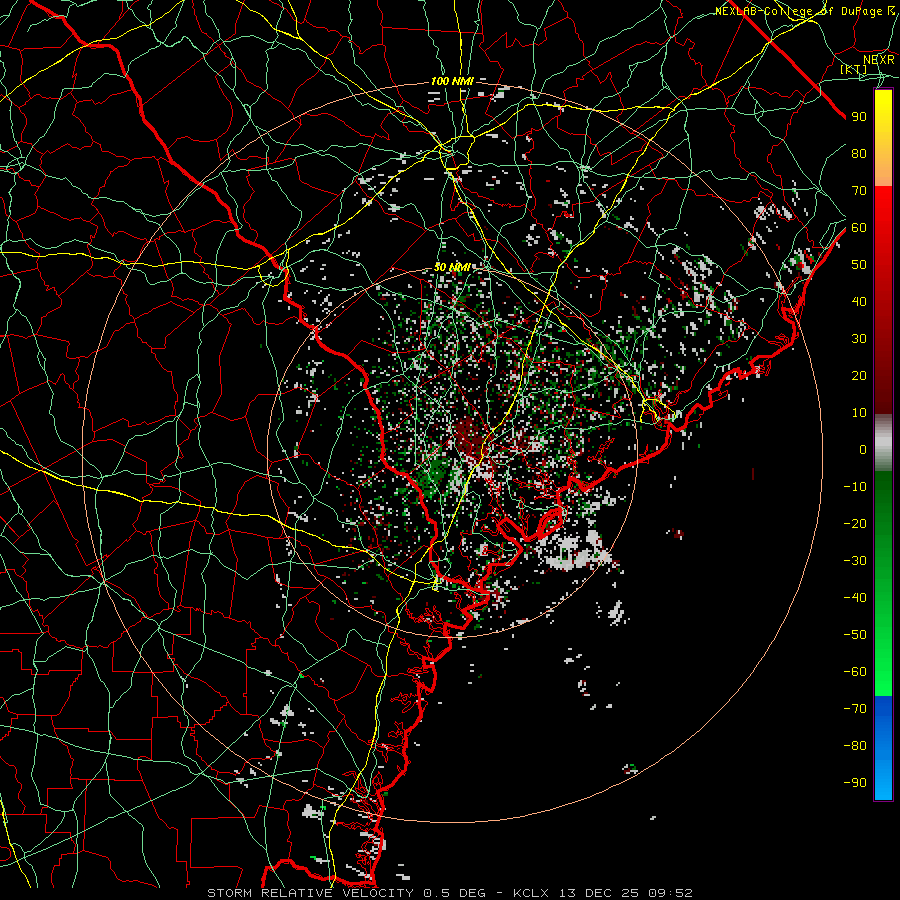Click the -20 scale label
This screenshot has width=900, height=900.
pyautogui.click(x=855, y=524)
